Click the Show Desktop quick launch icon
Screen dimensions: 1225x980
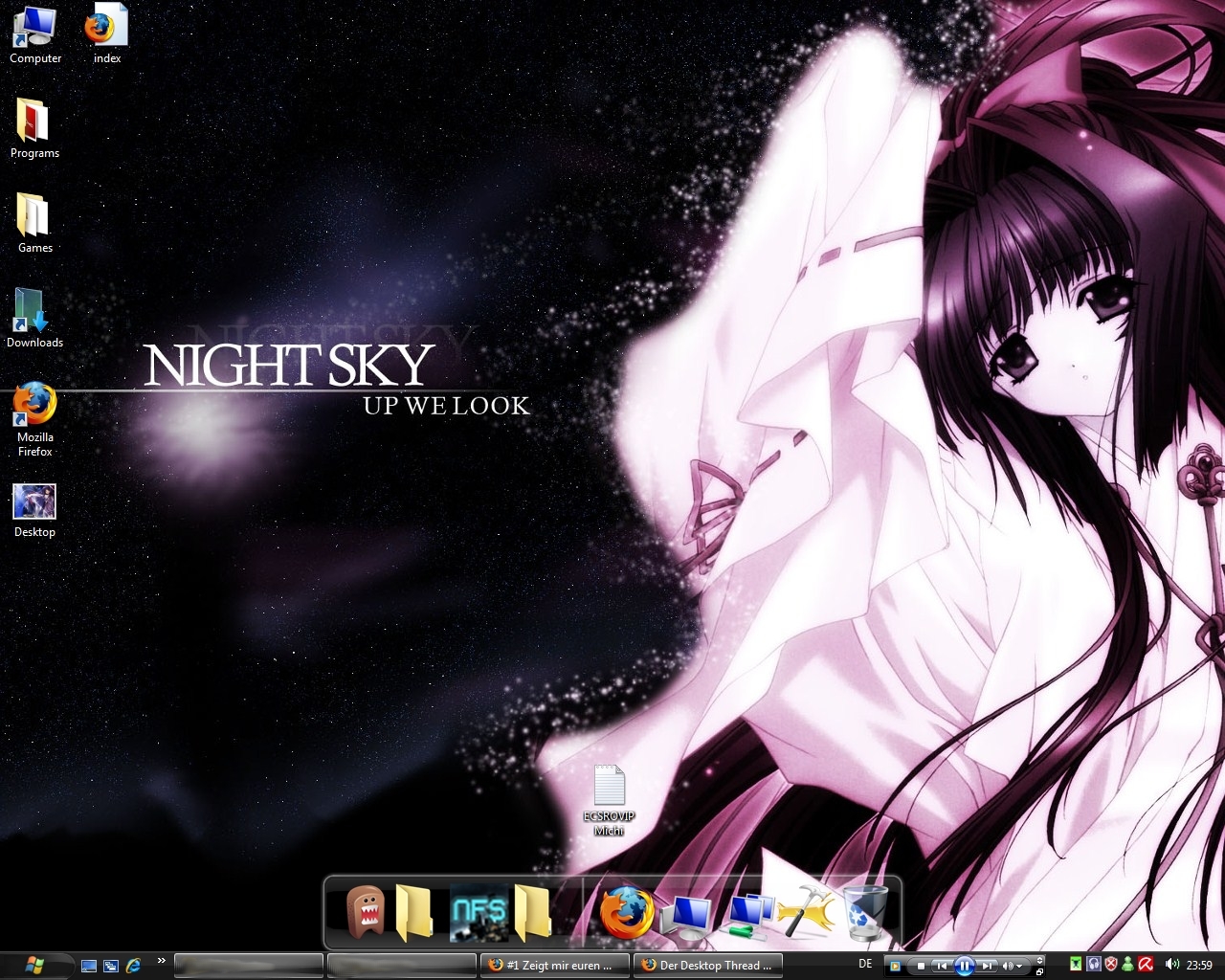point(89,966)
